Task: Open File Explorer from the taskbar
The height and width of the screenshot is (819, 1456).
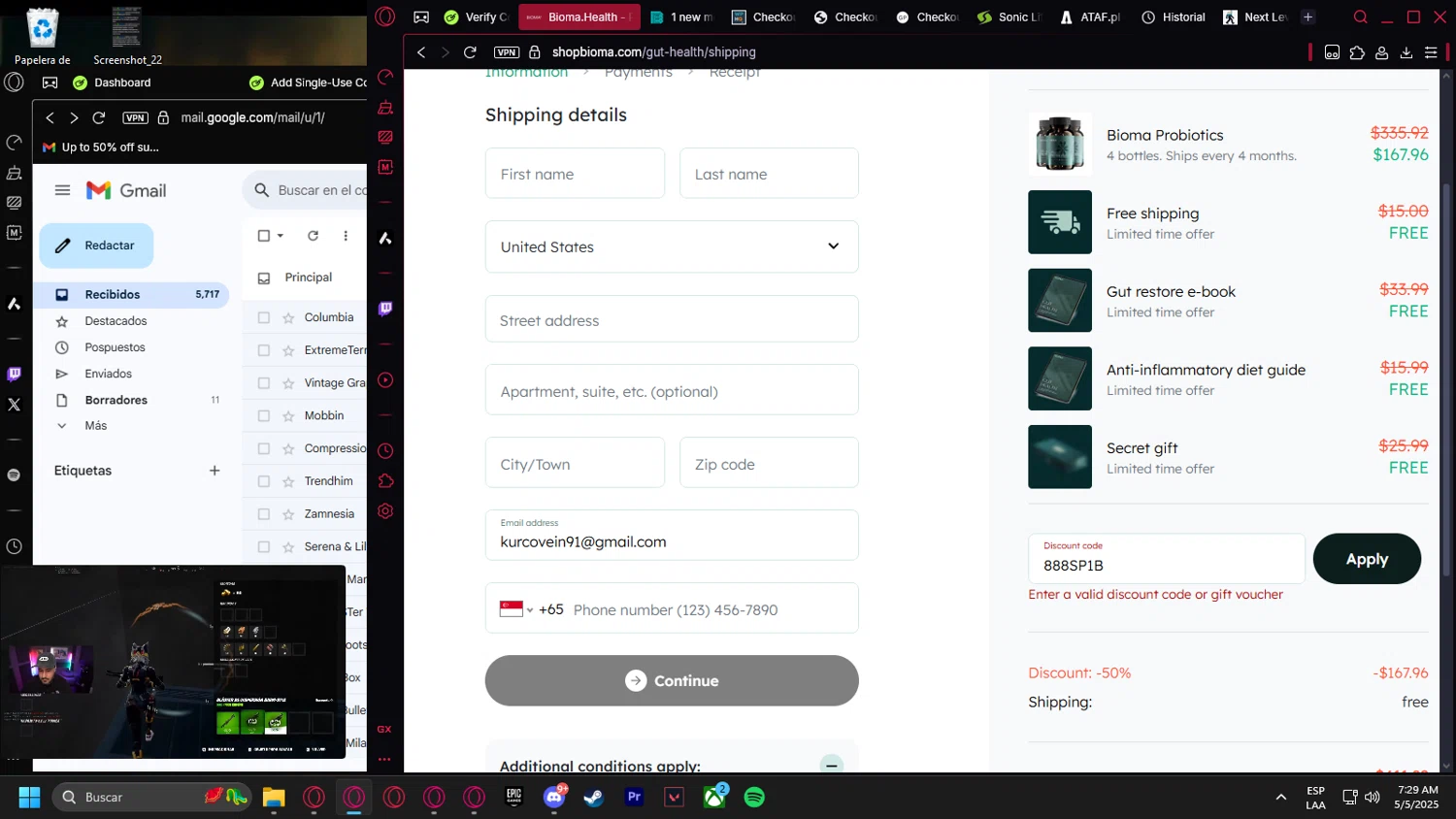Action: coord(274,798)
